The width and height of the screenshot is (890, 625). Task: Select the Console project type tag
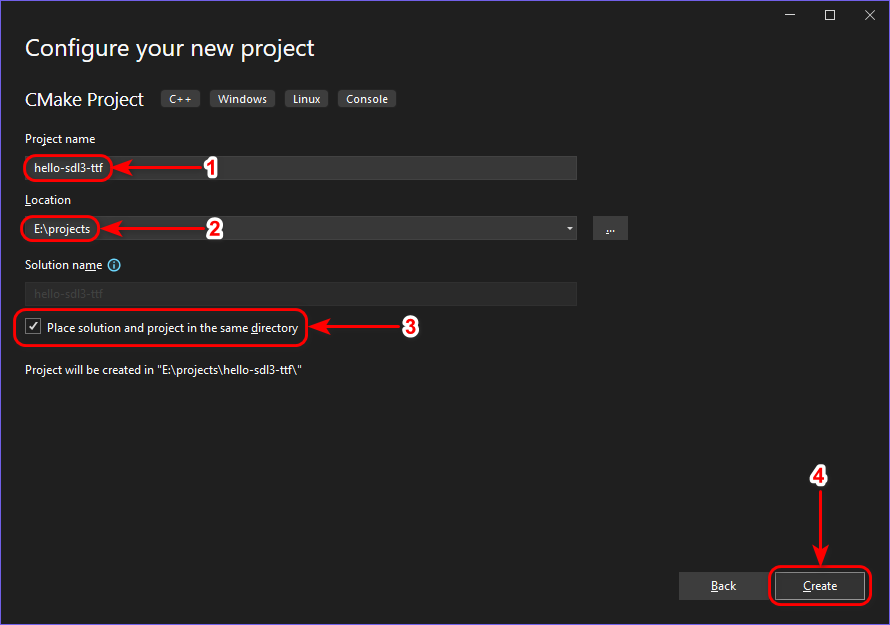click(x=366, y=98)
